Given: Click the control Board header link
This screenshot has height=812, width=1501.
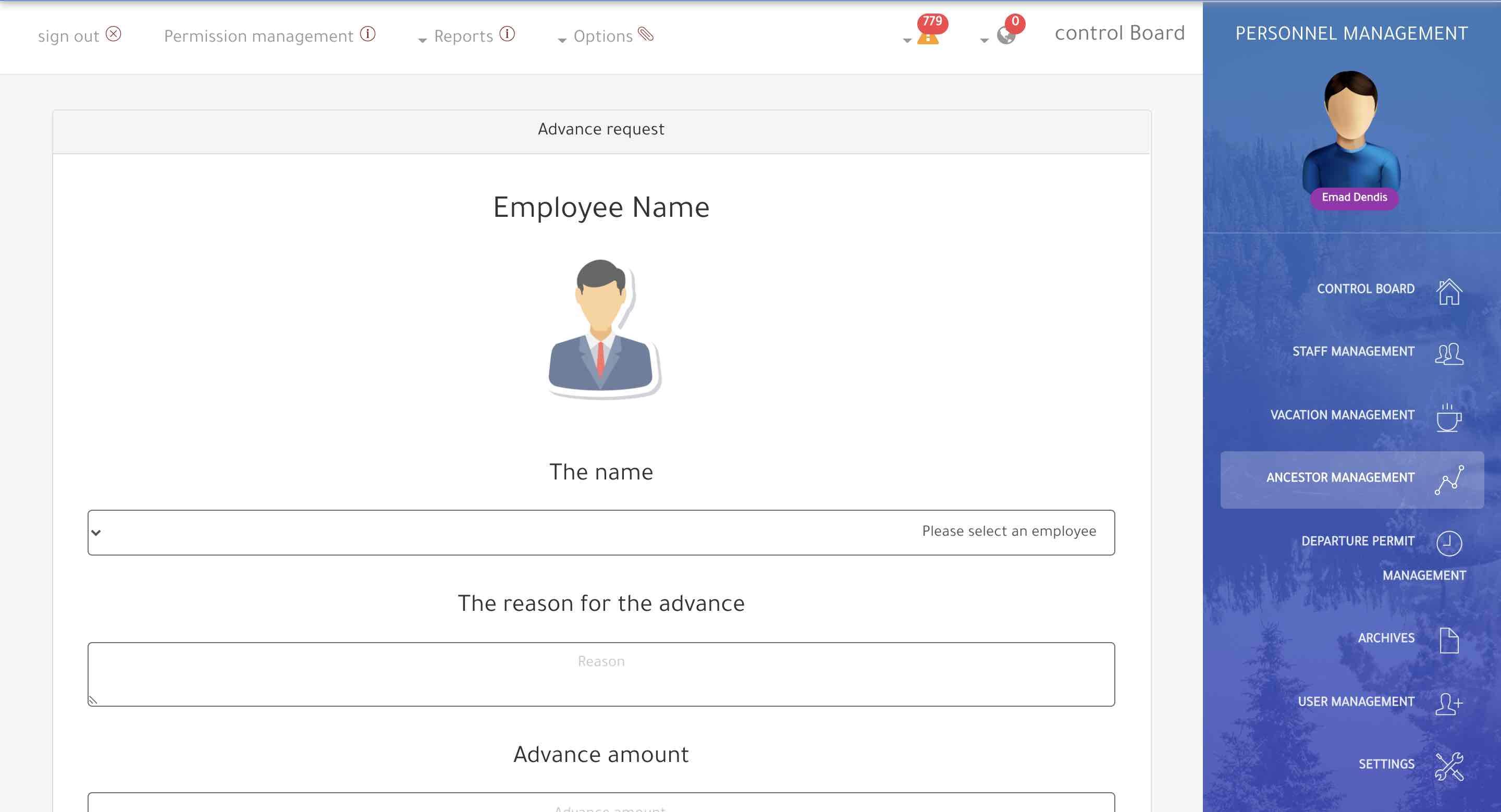Looking at the screenshot, I should (x=1119, y=33).
